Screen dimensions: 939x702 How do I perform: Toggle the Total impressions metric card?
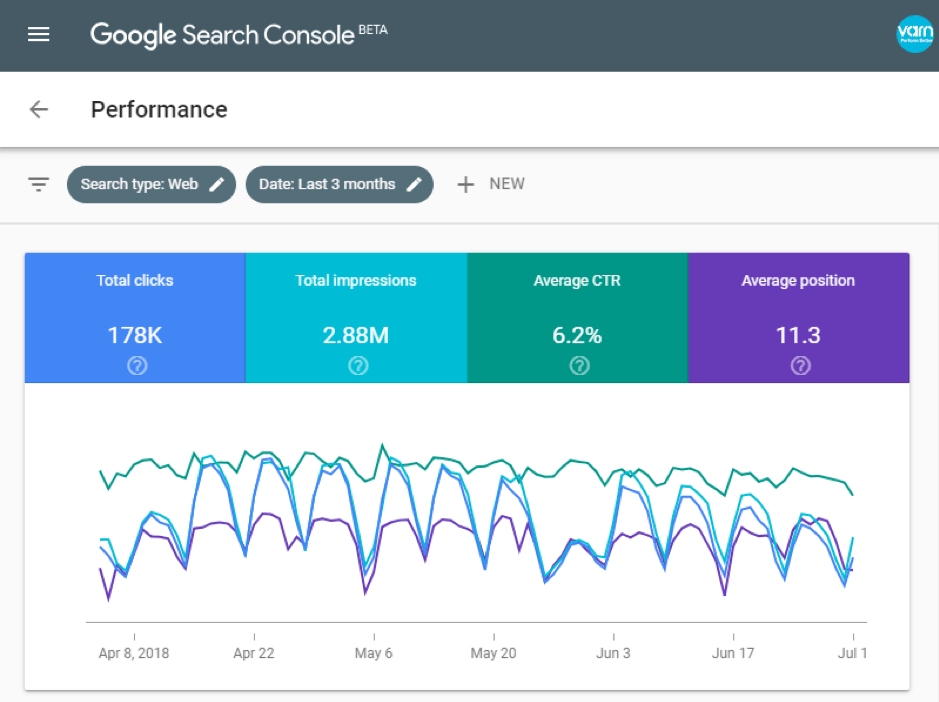point(356,318)
